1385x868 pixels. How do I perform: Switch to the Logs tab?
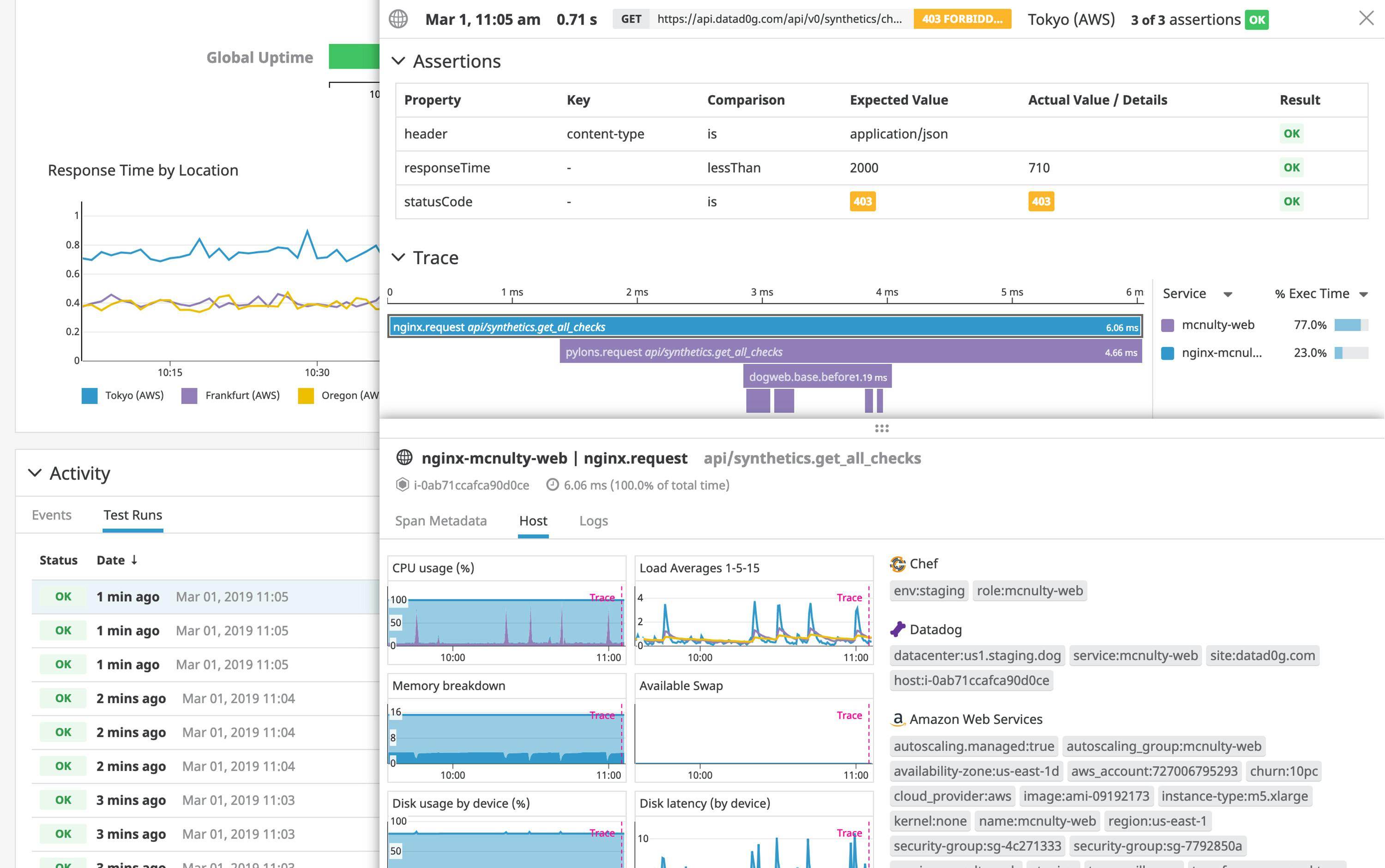point(593,521)
